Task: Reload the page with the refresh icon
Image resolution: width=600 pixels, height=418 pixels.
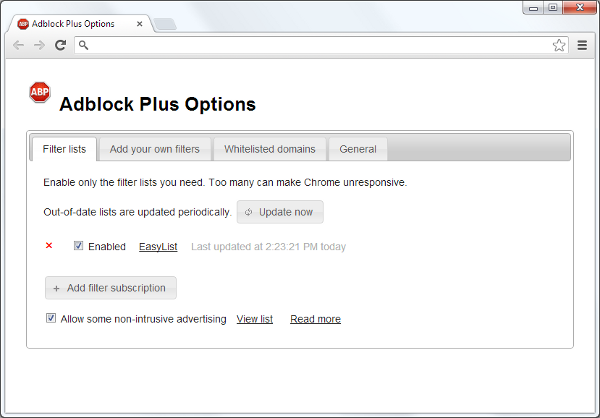Action: 60,45
